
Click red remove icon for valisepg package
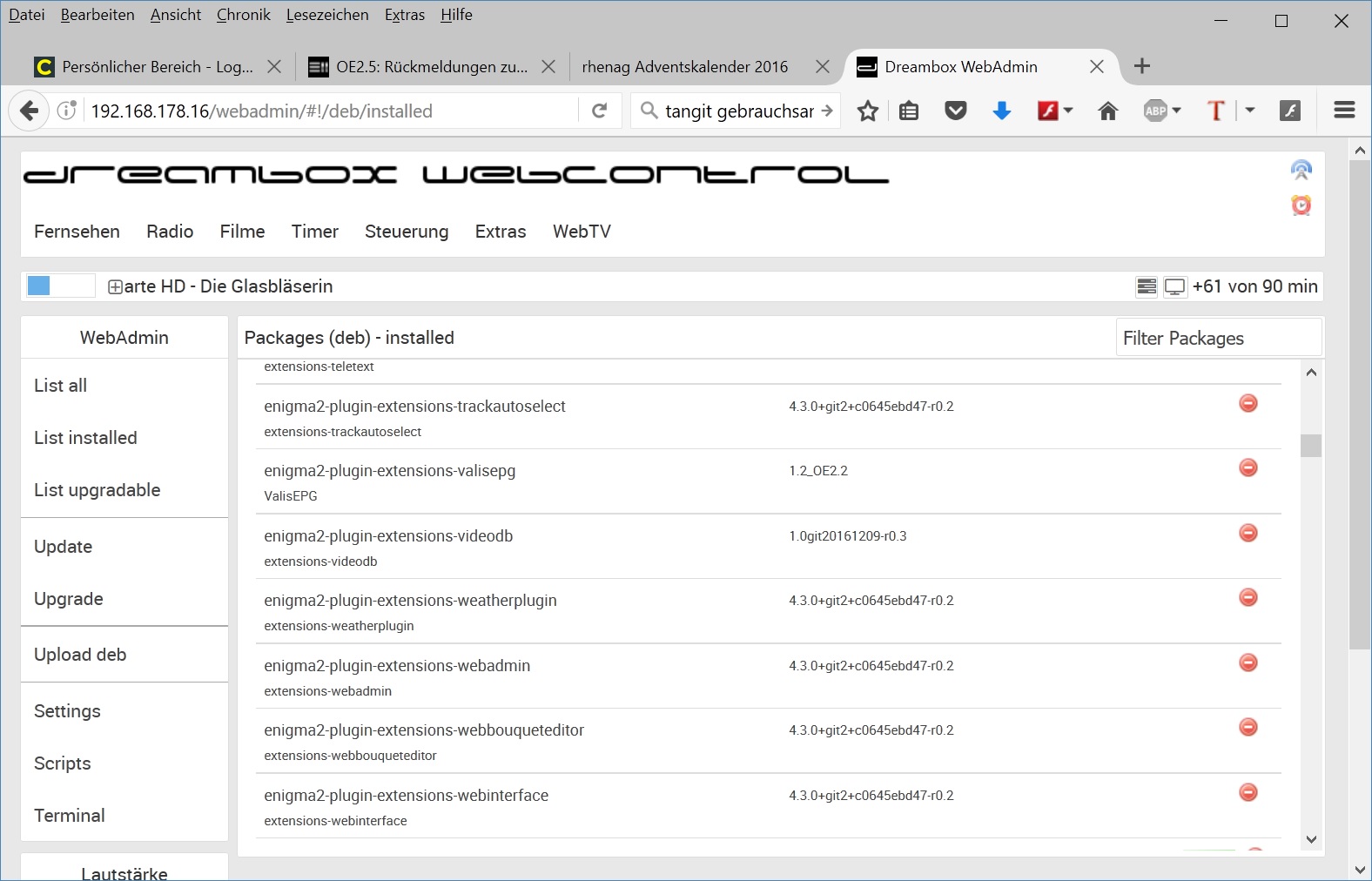[1248, 468]
